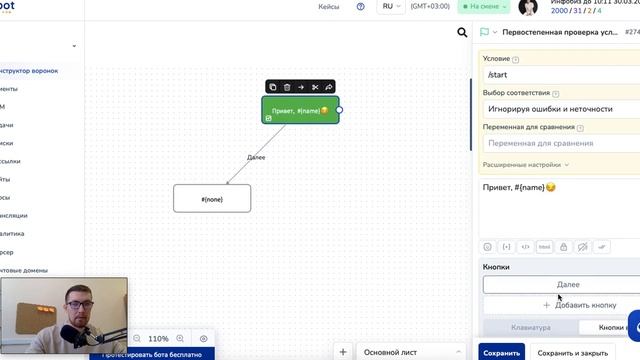
Task: Cut the block using the scissors icon
Action: pyautogui.click(x=315, y=87)
